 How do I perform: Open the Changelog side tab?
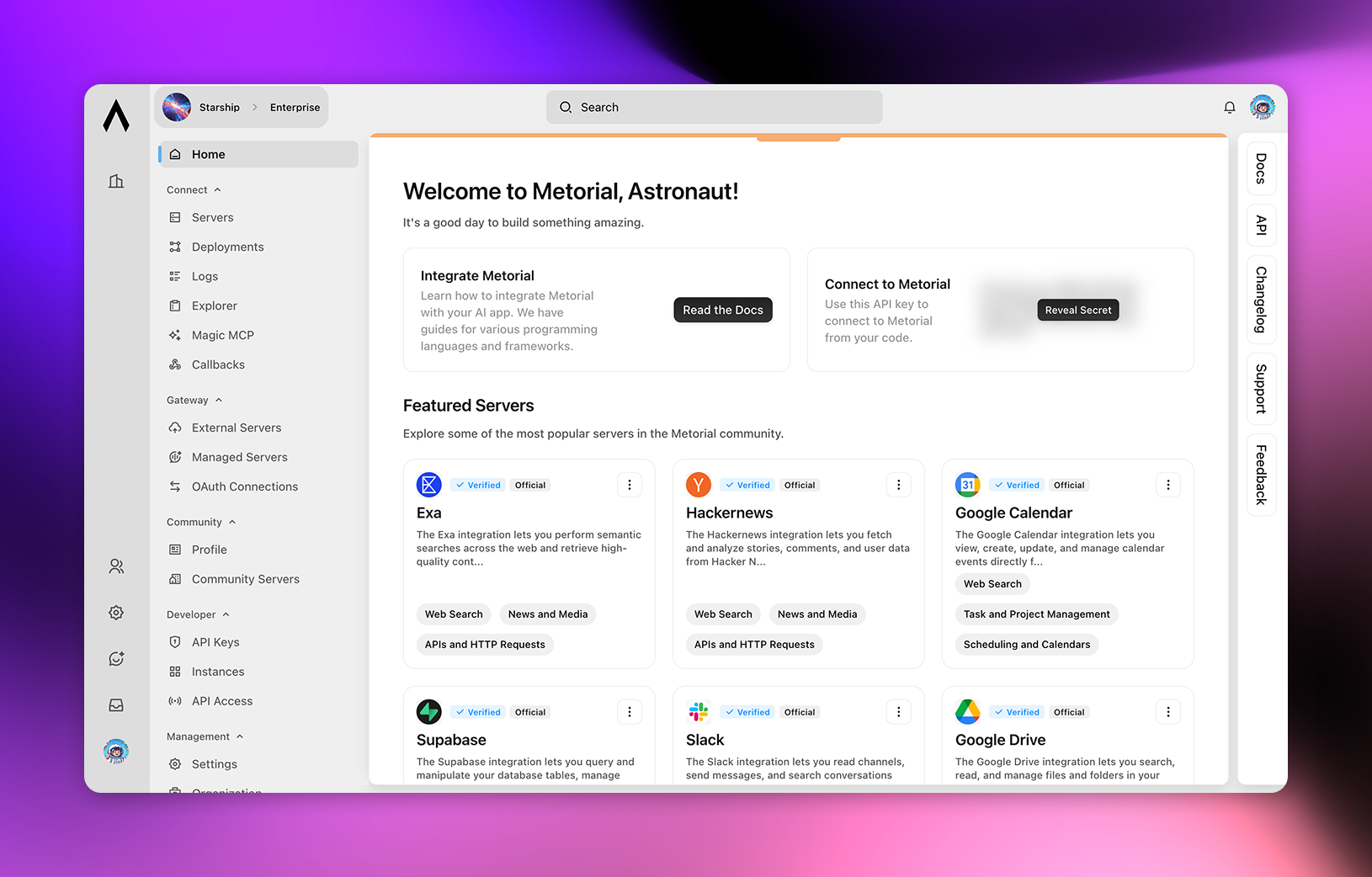[x=1261, y=300]
